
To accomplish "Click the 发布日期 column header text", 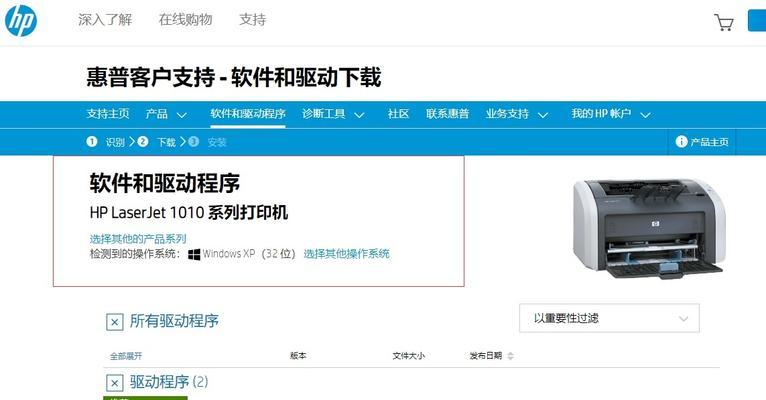I will click(486, 356).
